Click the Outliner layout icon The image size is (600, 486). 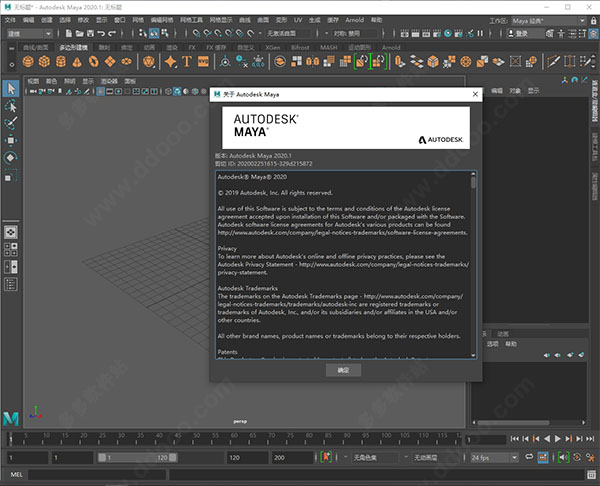11,284
